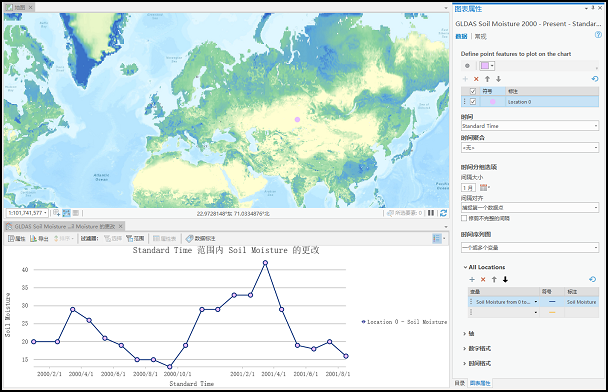This screenshot has width=608, height=392.
Task: Reset point features with undo icon
Action: 595,79
